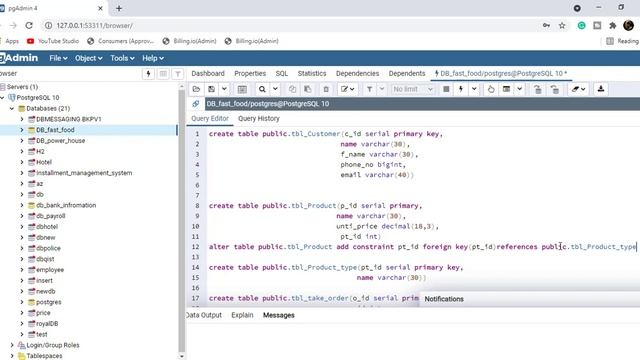Image resolution: width=640 pixels, height=360 pixels.
Task: Click the Delete trash icon
Action: click(x=326, y=89)
